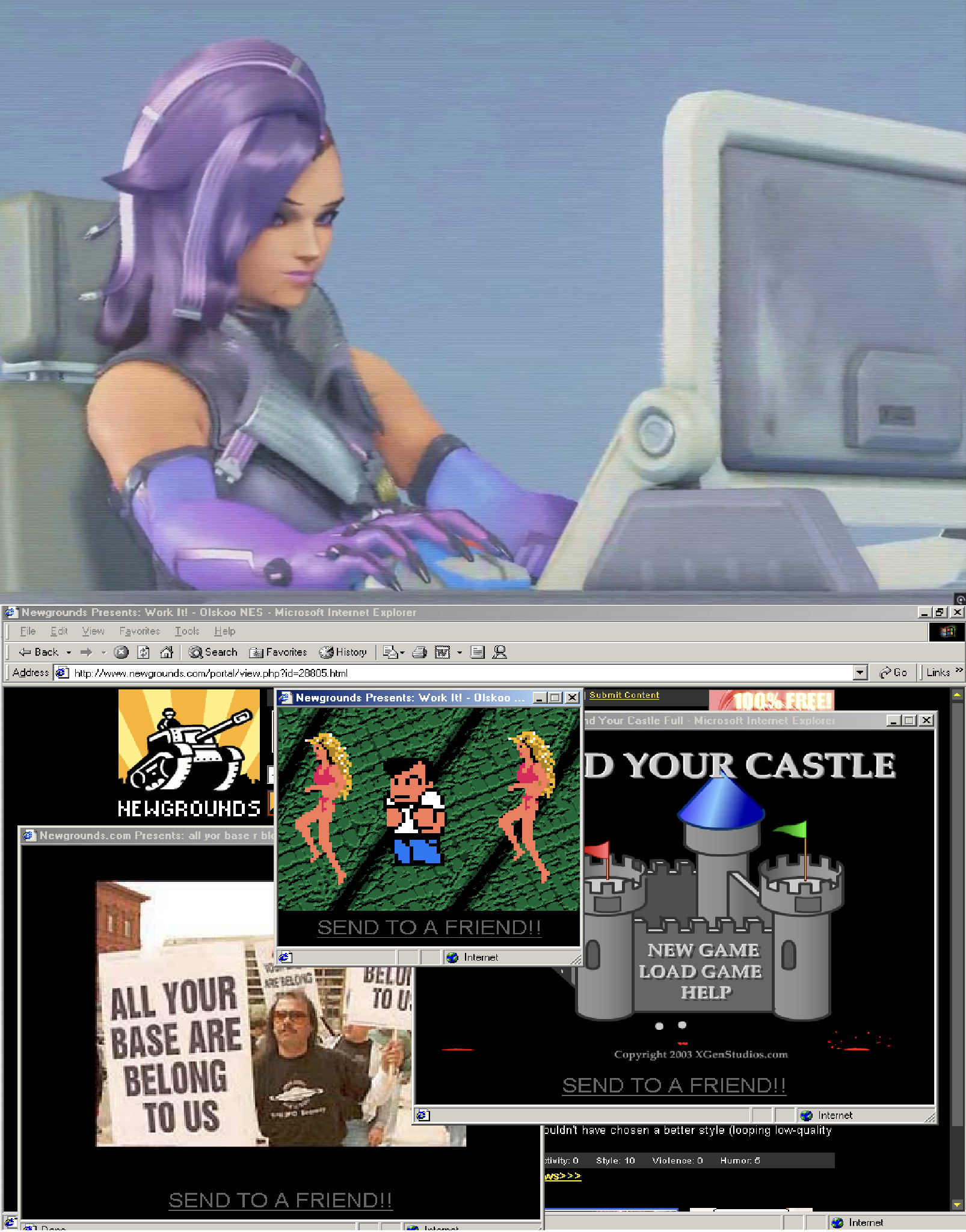Minimize the castle game popup window
Screen dimensions: 966x1232
[x=894, y=720]
